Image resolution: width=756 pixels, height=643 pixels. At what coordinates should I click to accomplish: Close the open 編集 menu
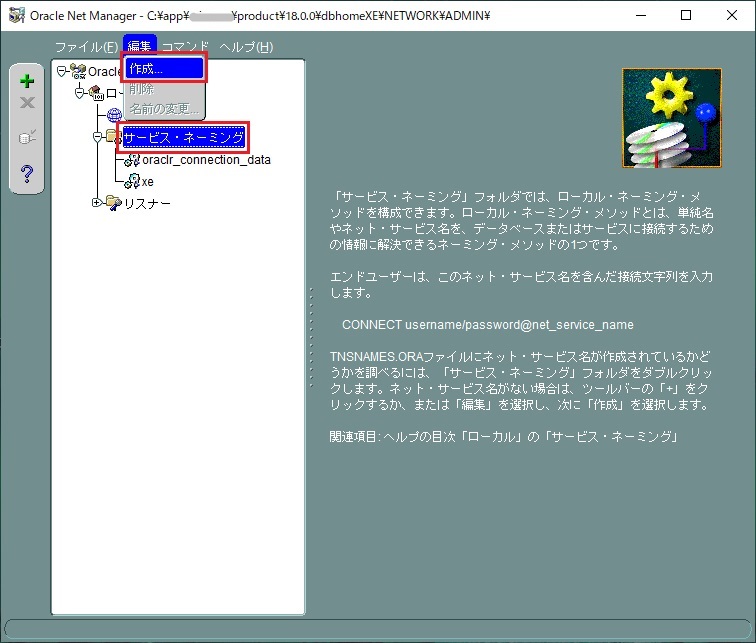click(x=140, y=46)
